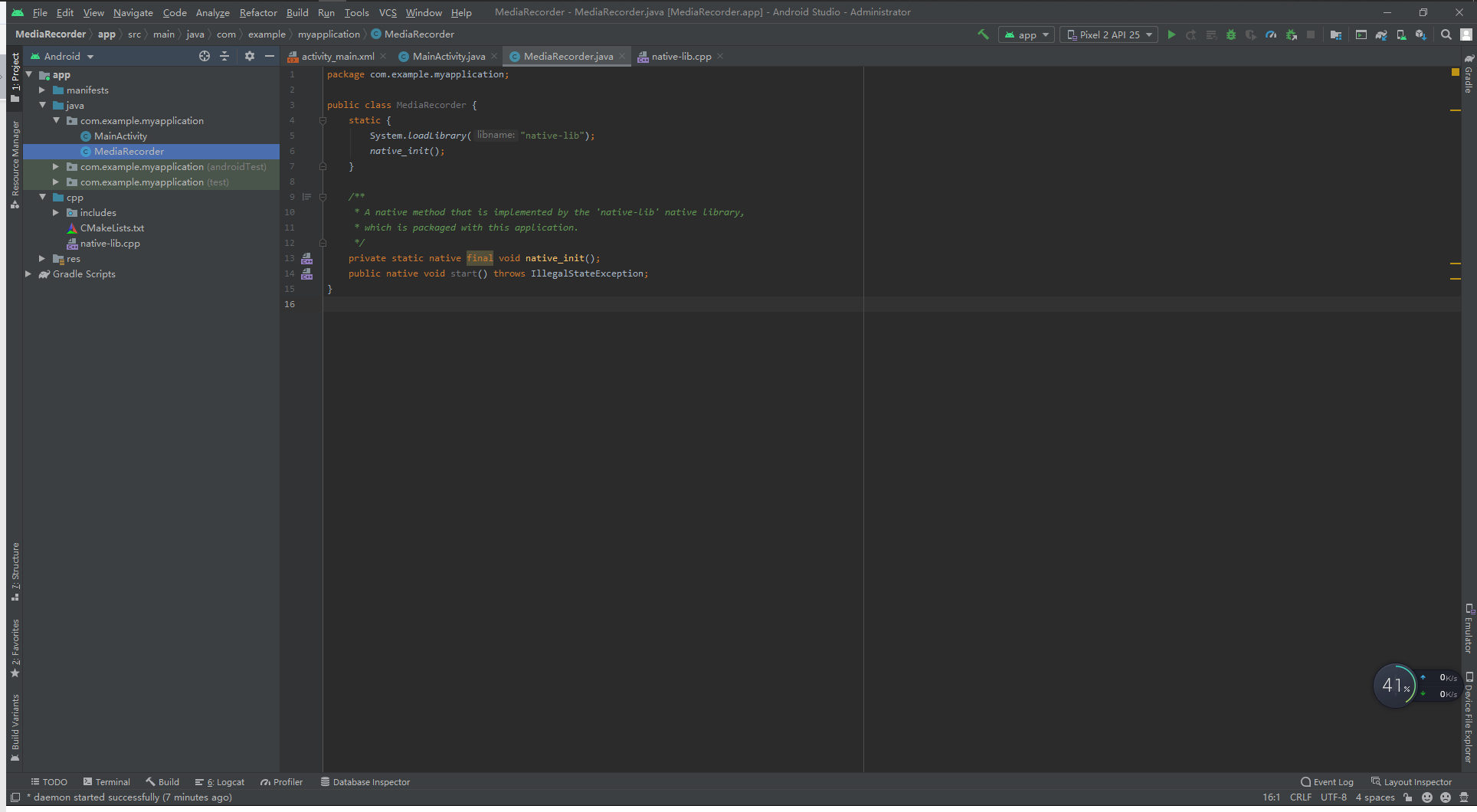This screenshot has height=812, width=1477.
Task: Toggle the Build Variants tool window
Action: coord(15,727)
